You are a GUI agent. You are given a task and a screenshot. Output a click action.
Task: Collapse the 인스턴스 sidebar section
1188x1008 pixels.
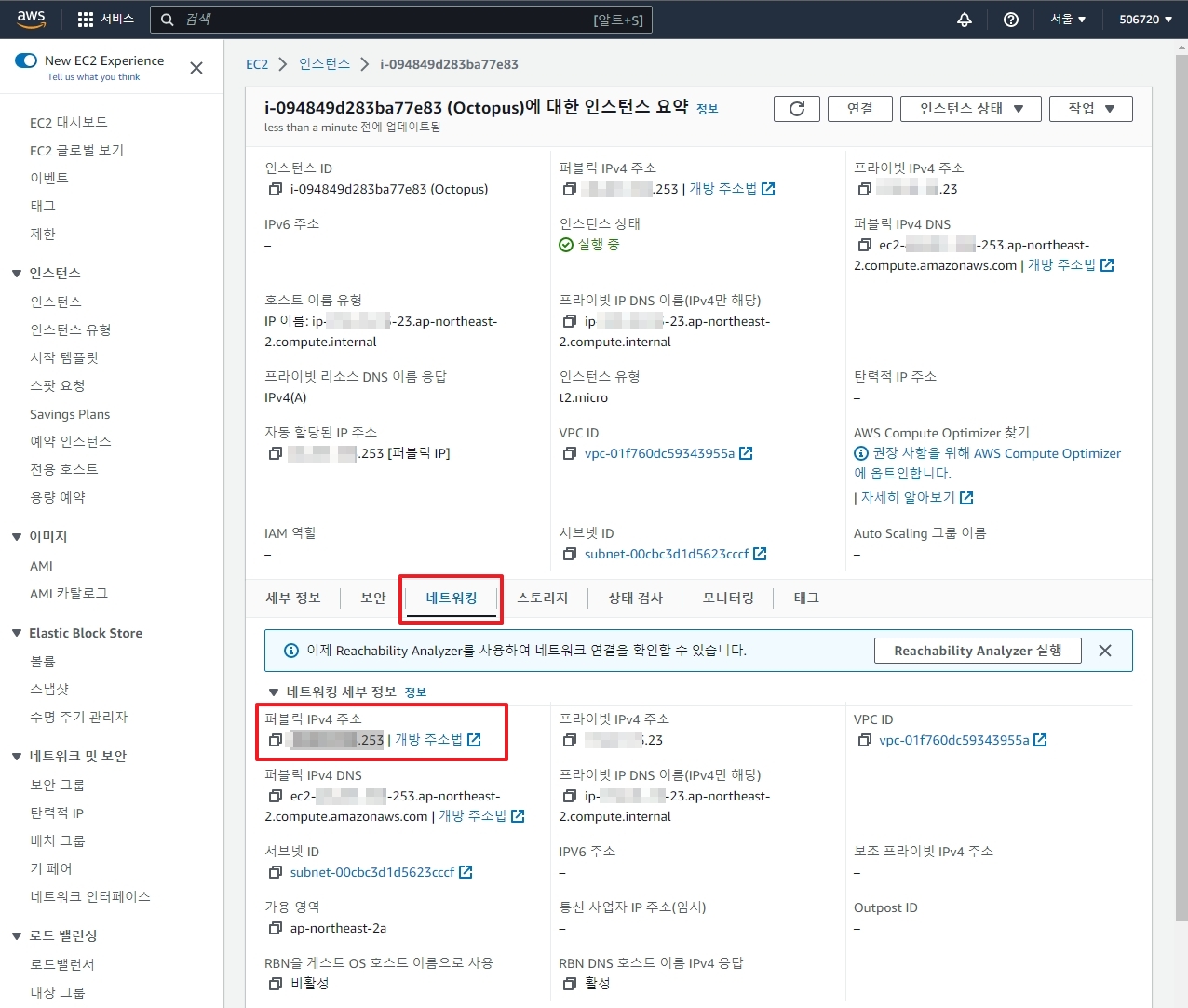(17, 274)
